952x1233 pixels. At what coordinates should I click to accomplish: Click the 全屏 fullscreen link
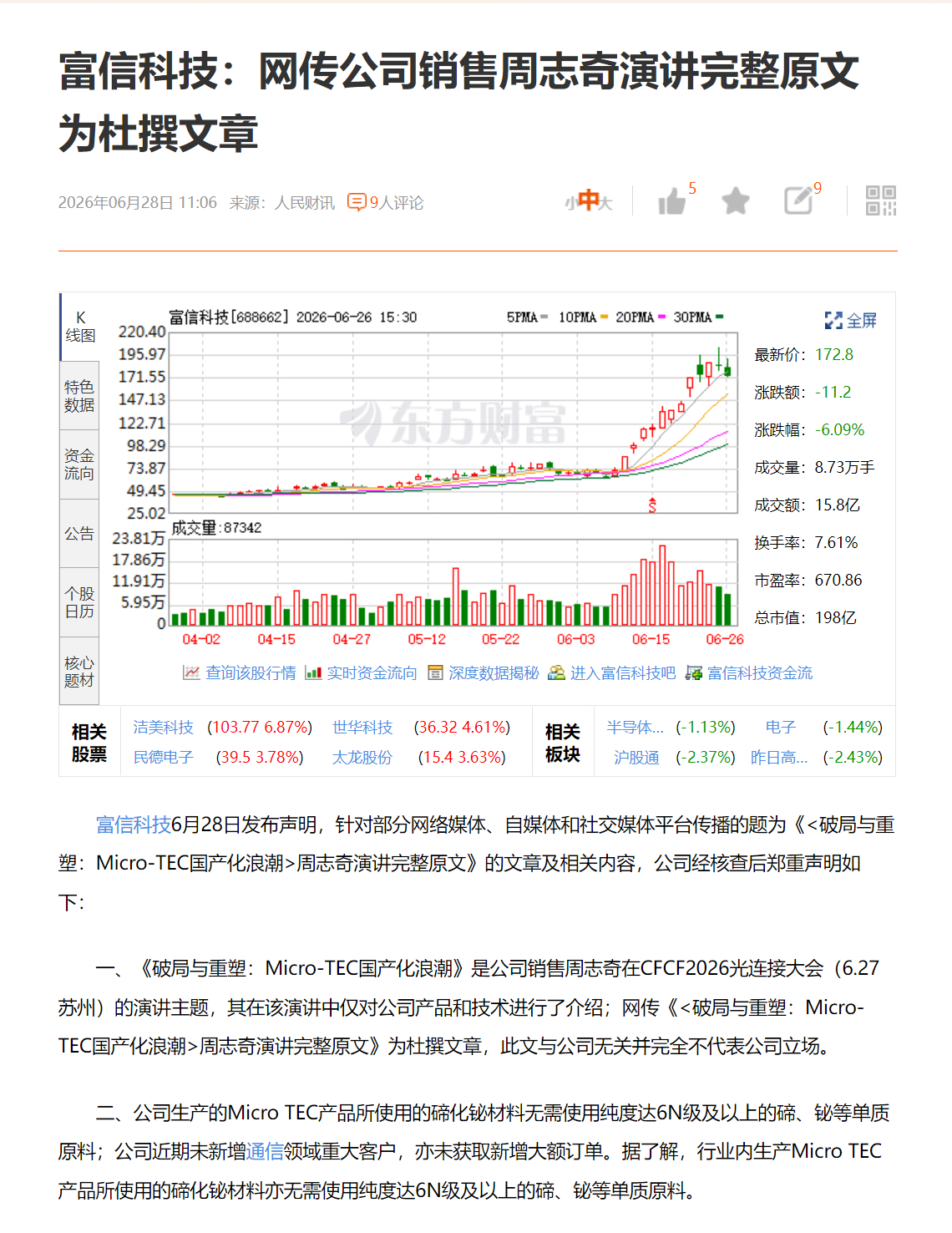[x=862, y=320]
